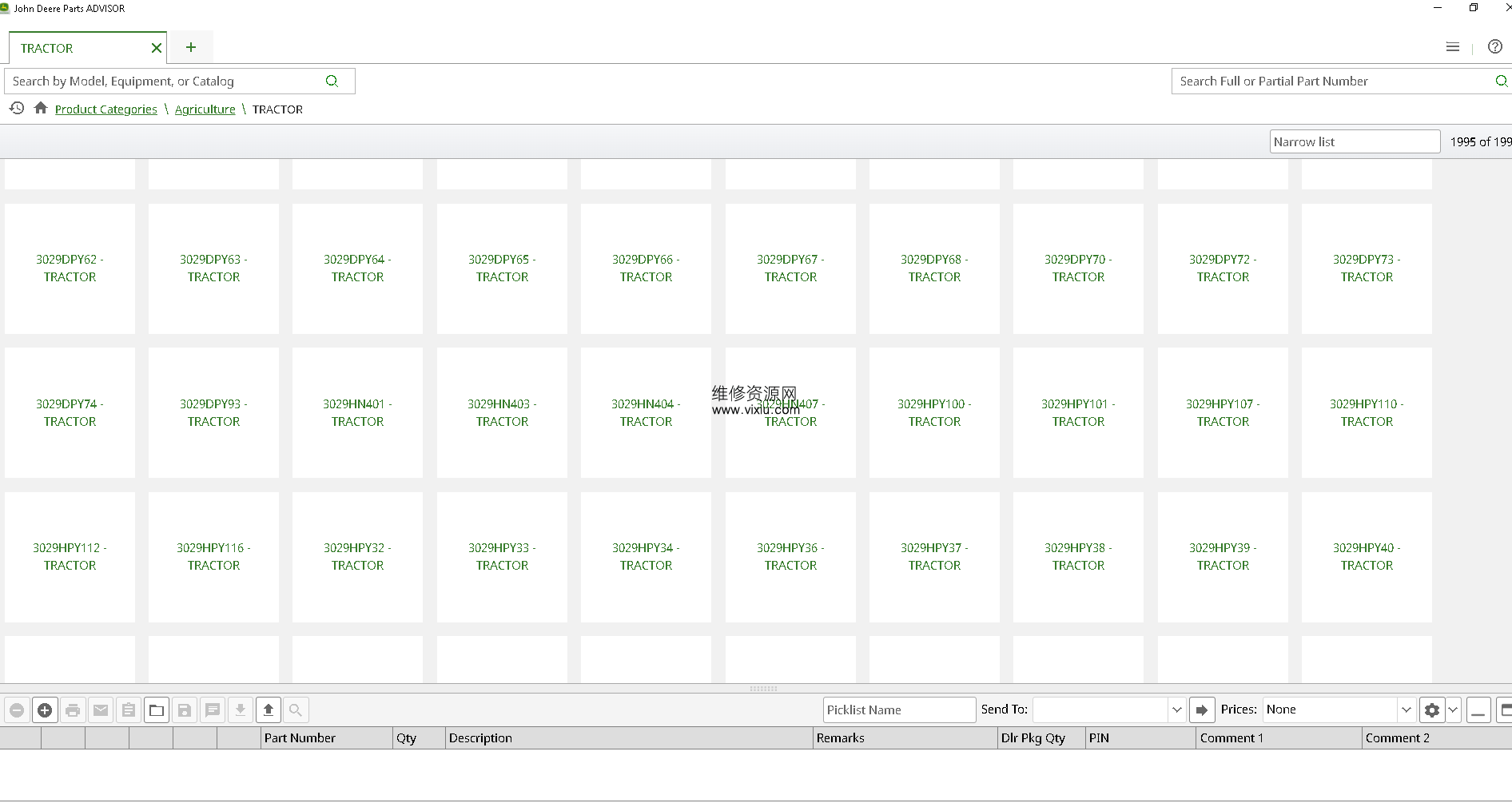Open the 3029DPY93 - TRACTOR tile

[x=213, y=412]
